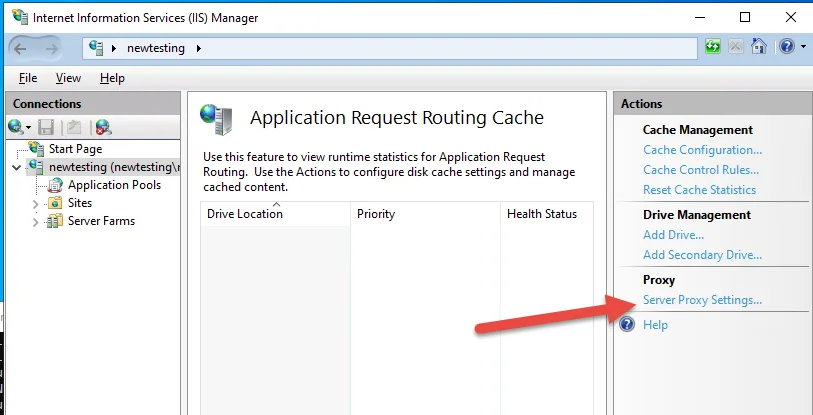Expand the Sites tree node

click(x=37, y=203)
